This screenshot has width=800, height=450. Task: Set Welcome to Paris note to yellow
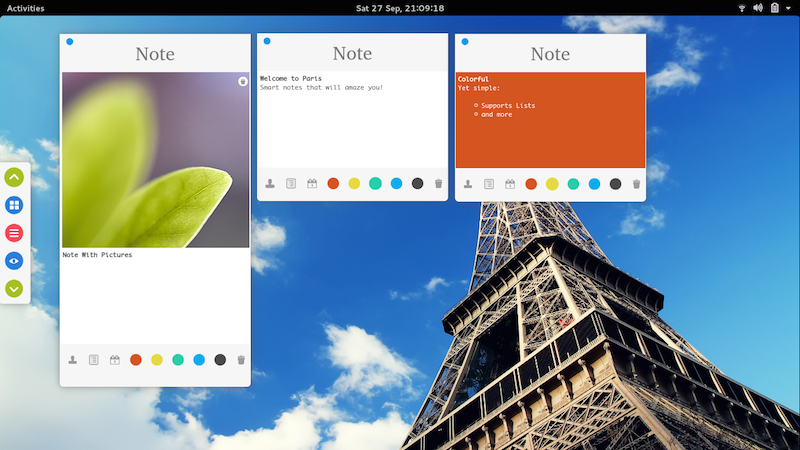click(x=354, y=183)
